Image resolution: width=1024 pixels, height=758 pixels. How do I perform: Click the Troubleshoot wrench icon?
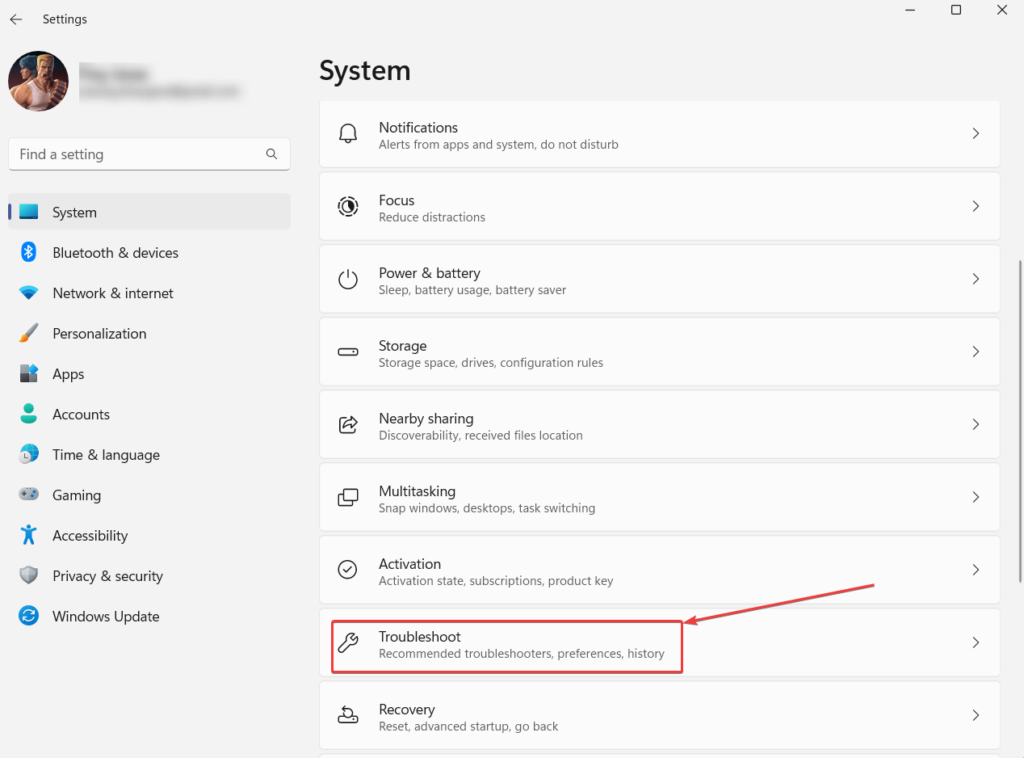tap(348, 643)
